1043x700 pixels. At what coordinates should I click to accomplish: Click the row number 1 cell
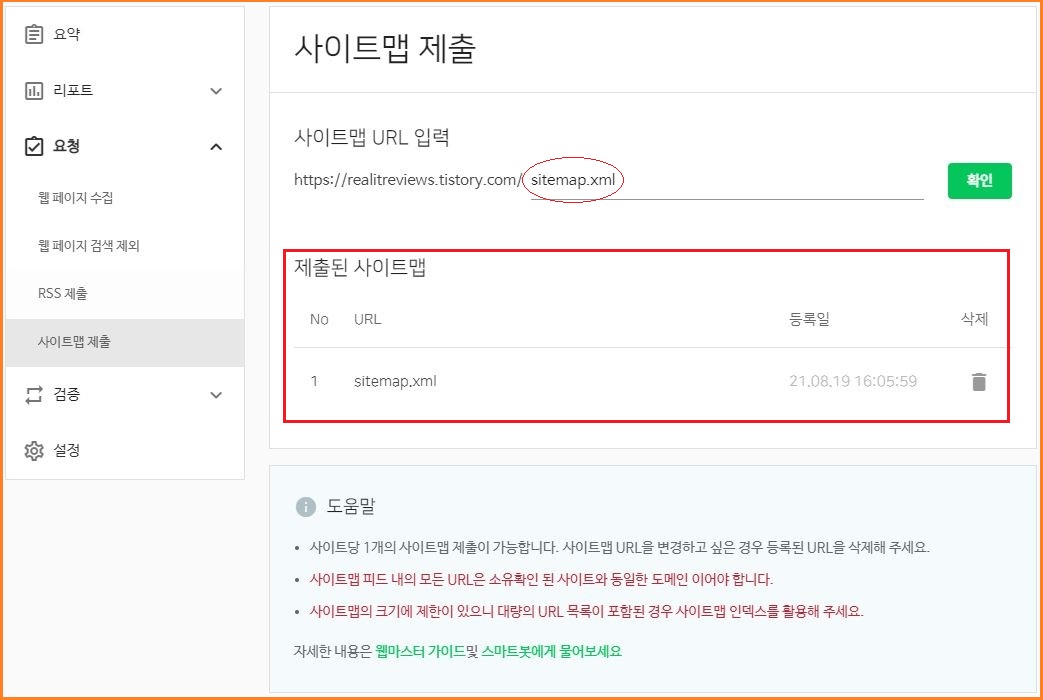[x=314, y=381]
